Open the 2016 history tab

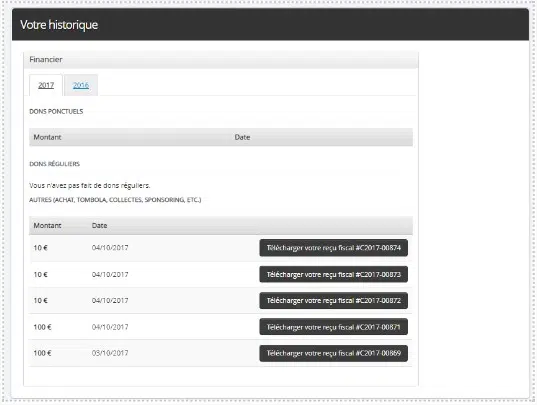[x=81, y=85]
